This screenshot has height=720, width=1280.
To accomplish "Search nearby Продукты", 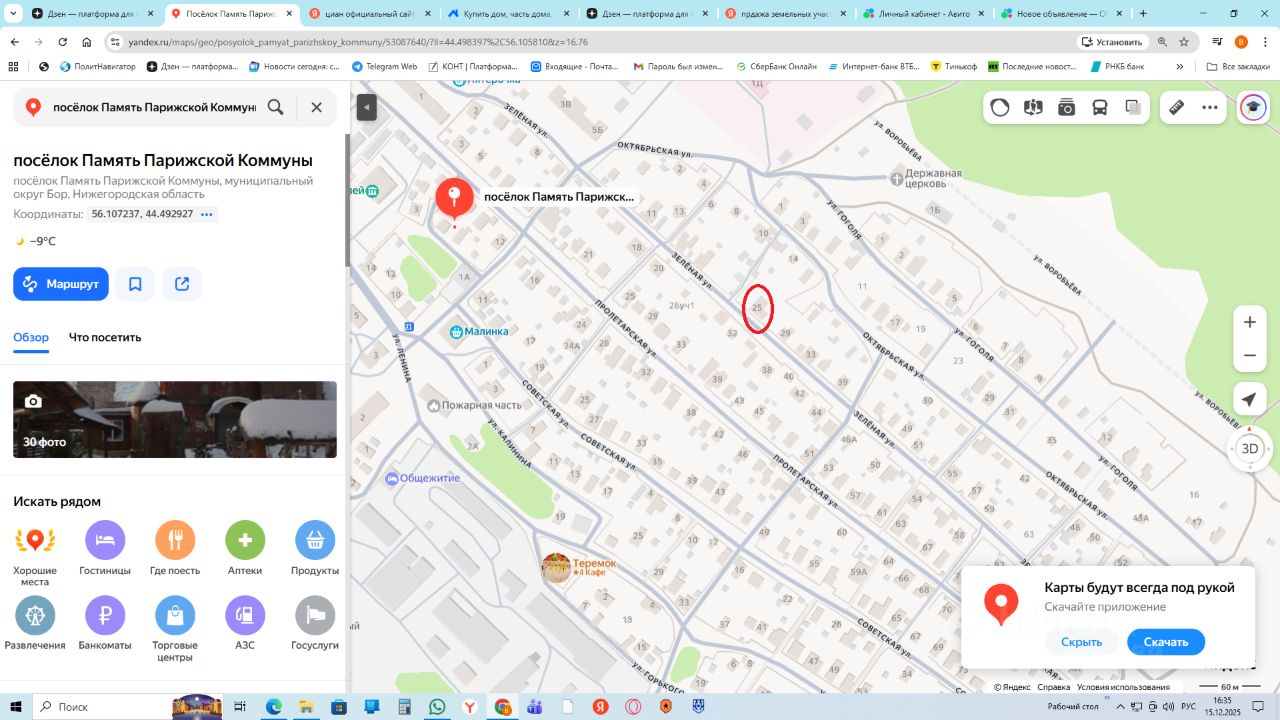I will click(315, 550).
